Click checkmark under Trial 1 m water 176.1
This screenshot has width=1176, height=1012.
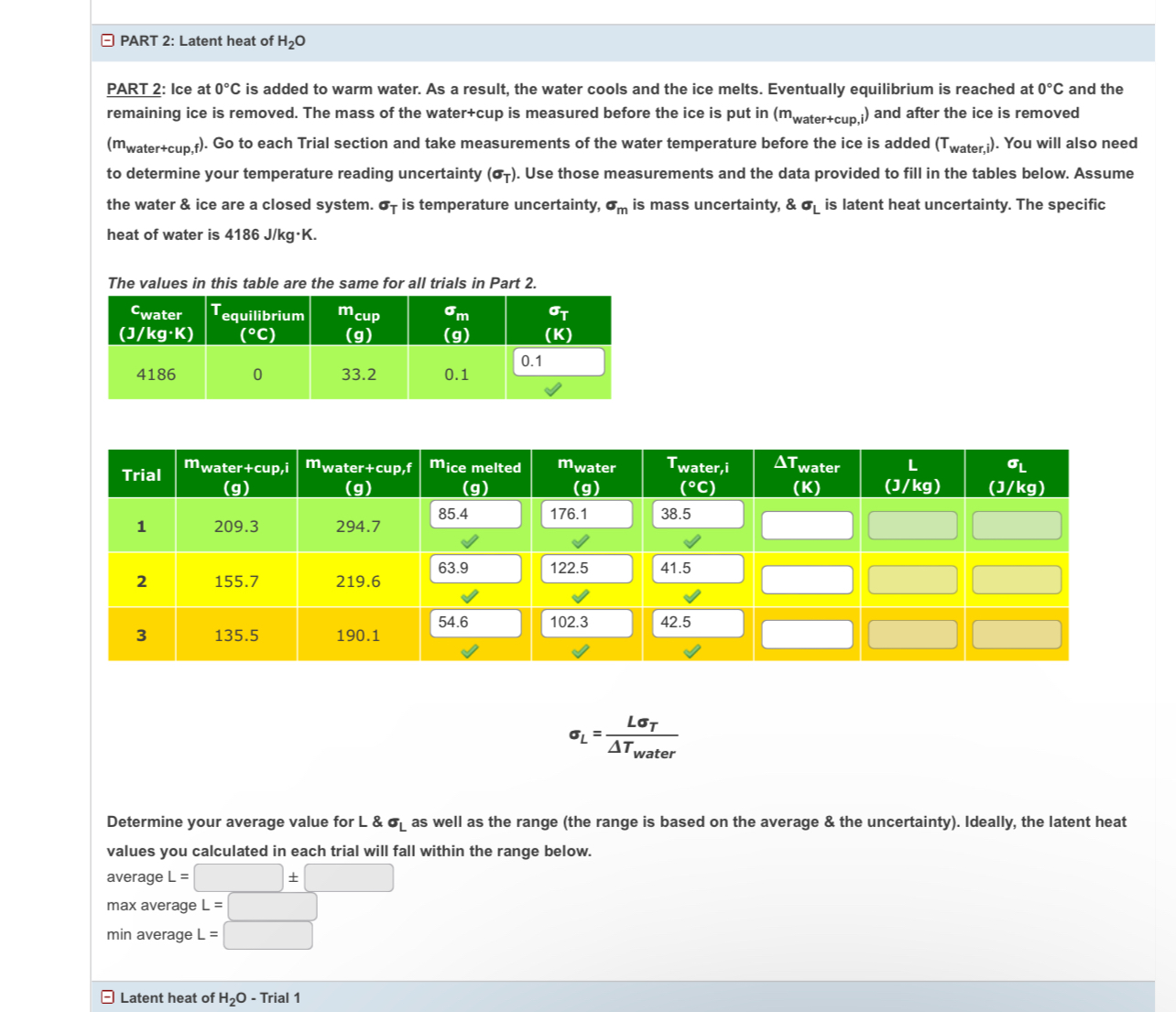click(x=581, y=541)
